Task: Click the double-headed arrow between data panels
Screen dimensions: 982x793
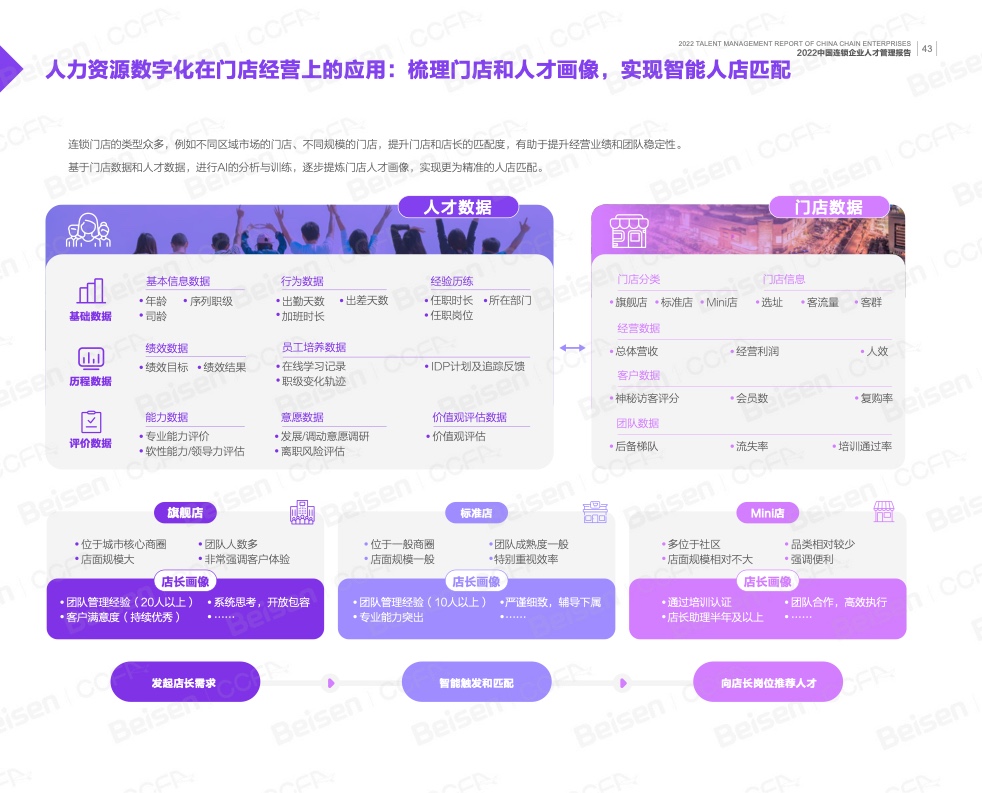Action: click(572, 348)
